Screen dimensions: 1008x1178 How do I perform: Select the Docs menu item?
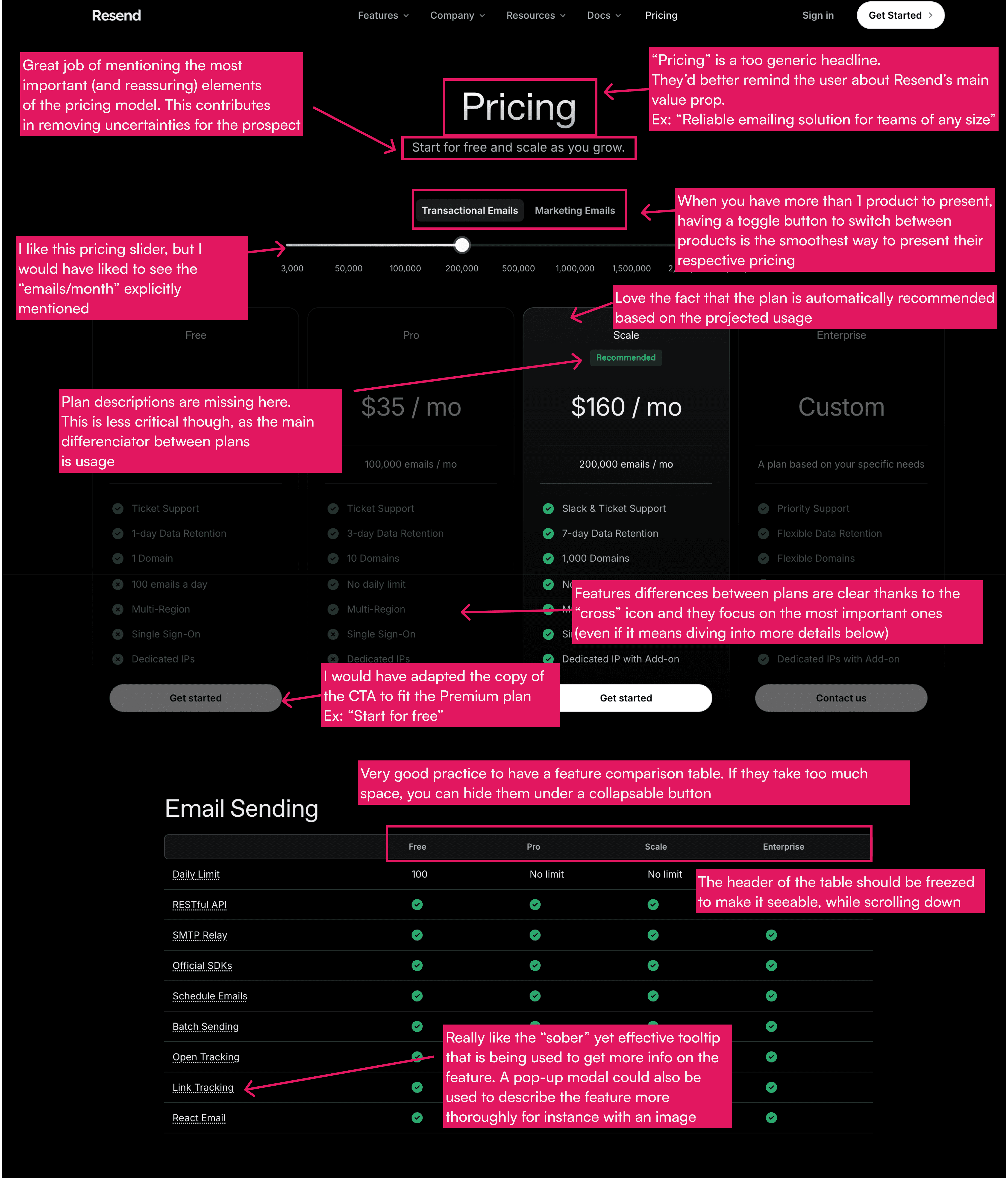pyautogui.click(x=601, y=15)
